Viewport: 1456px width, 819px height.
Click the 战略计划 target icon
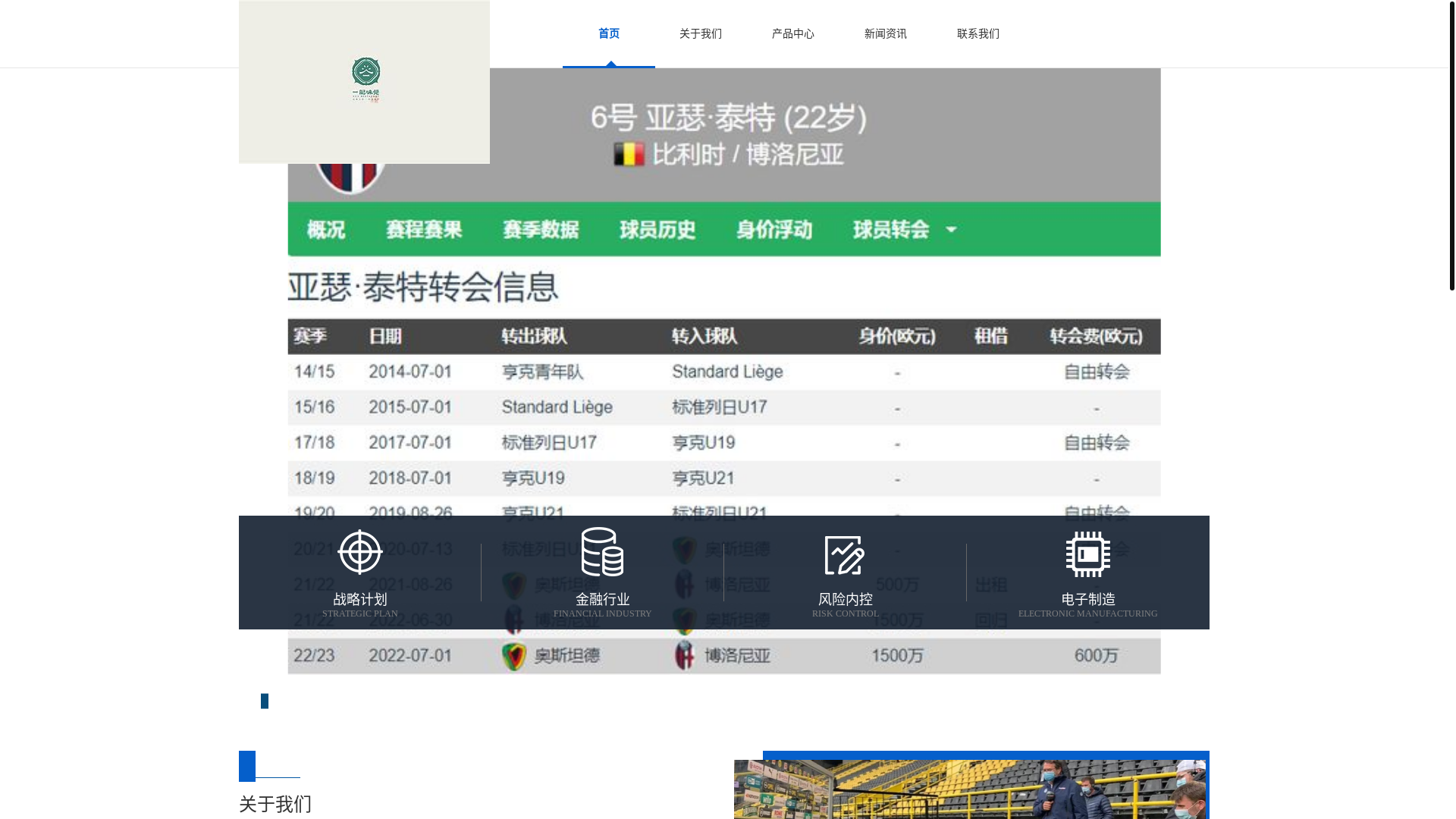tap(360, 552)
